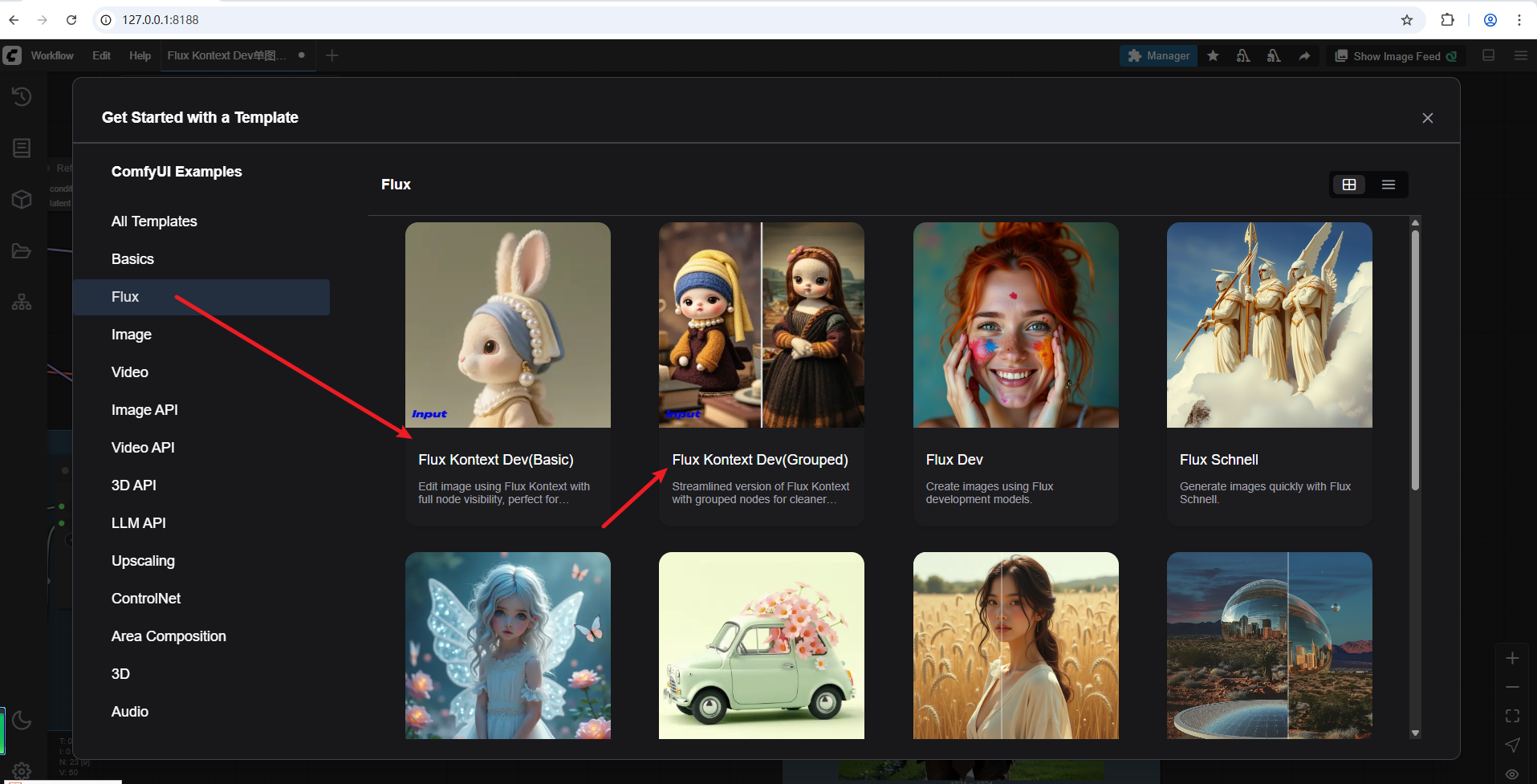The width and height of the screenshot is (1537, 784).
Task: Select Area Composition category
Action: 201,636
